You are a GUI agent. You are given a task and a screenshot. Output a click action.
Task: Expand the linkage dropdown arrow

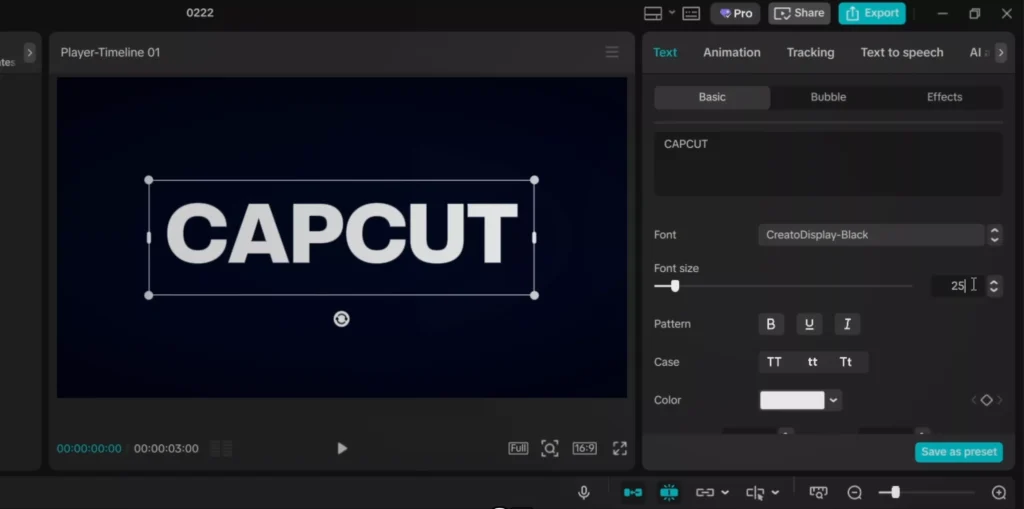pyautogui.click(x=724, y=493)
